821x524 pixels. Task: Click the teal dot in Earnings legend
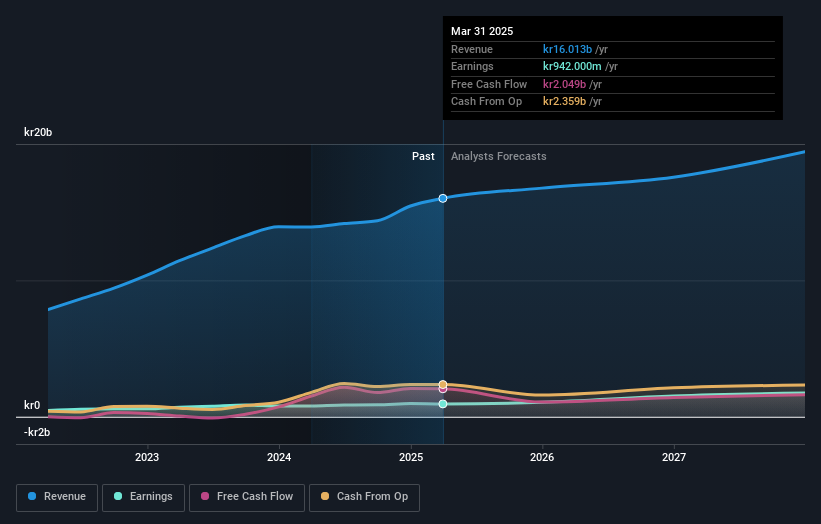118,496
